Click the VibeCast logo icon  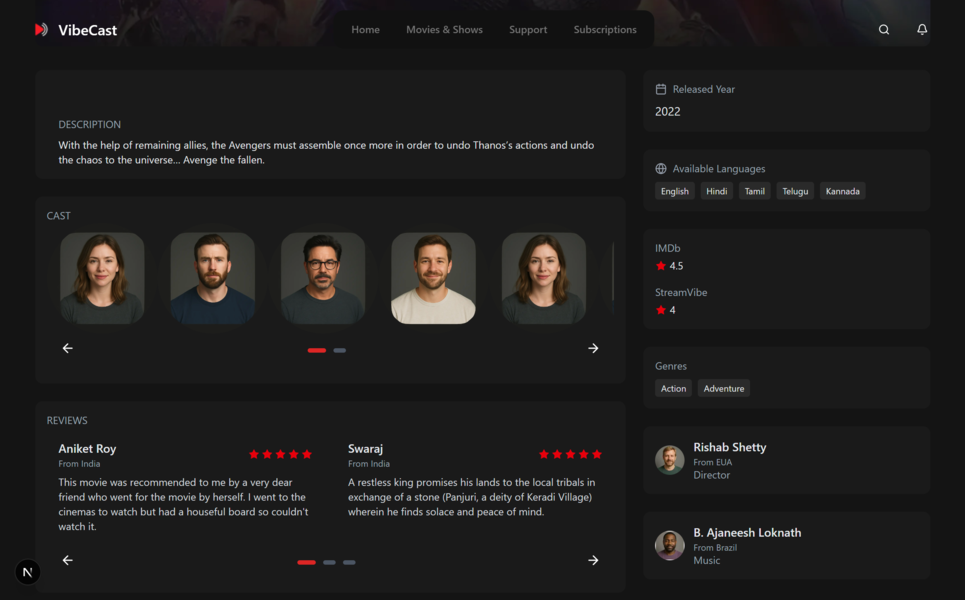point(41,30)
